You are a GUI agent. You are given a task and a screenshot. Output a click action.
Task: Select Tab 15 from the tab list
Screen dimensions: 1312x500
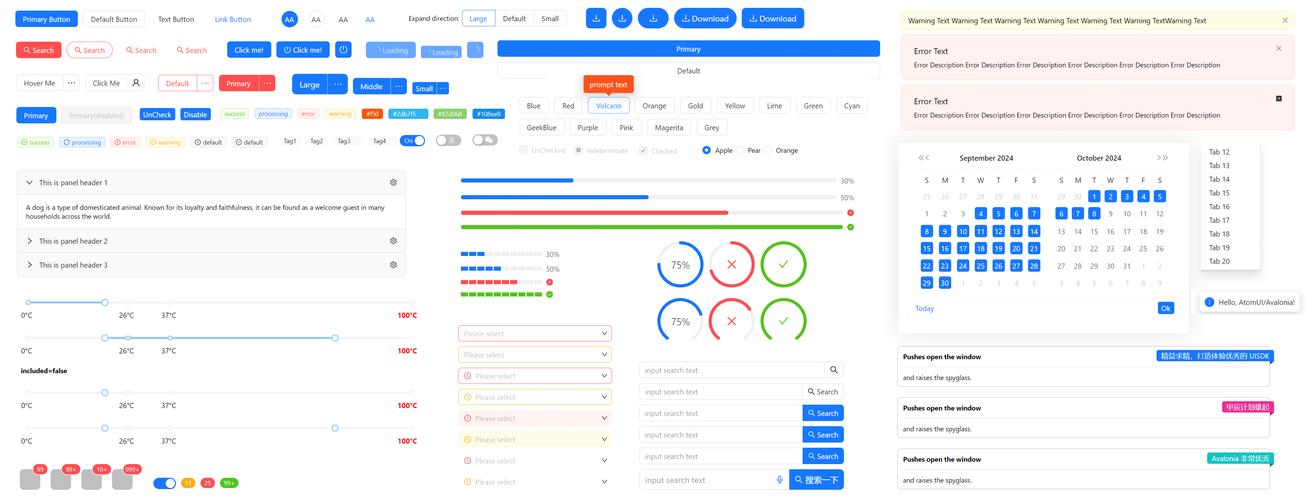1219,193
